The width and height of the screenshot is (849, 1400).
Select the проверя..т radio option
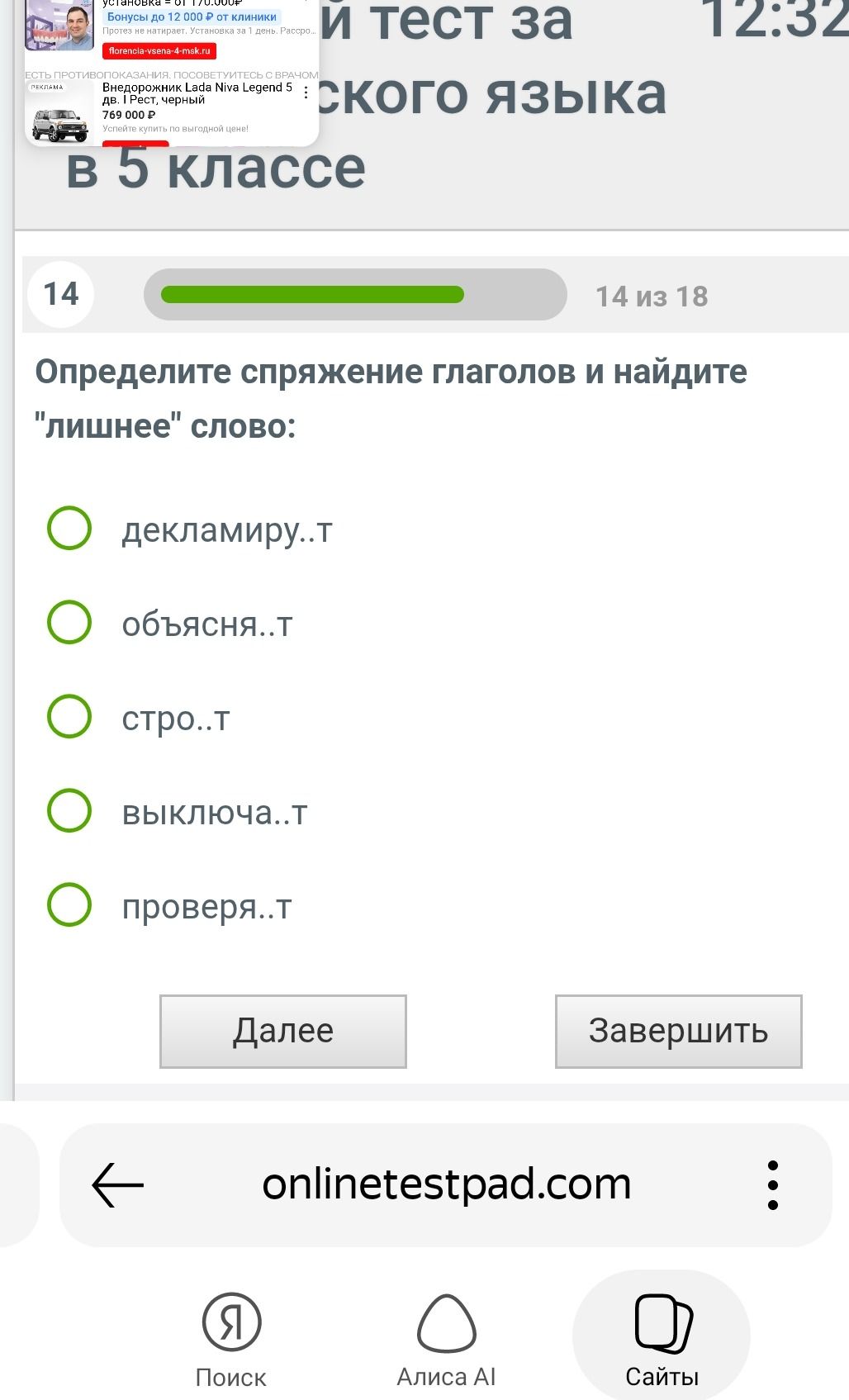point(69,904)
